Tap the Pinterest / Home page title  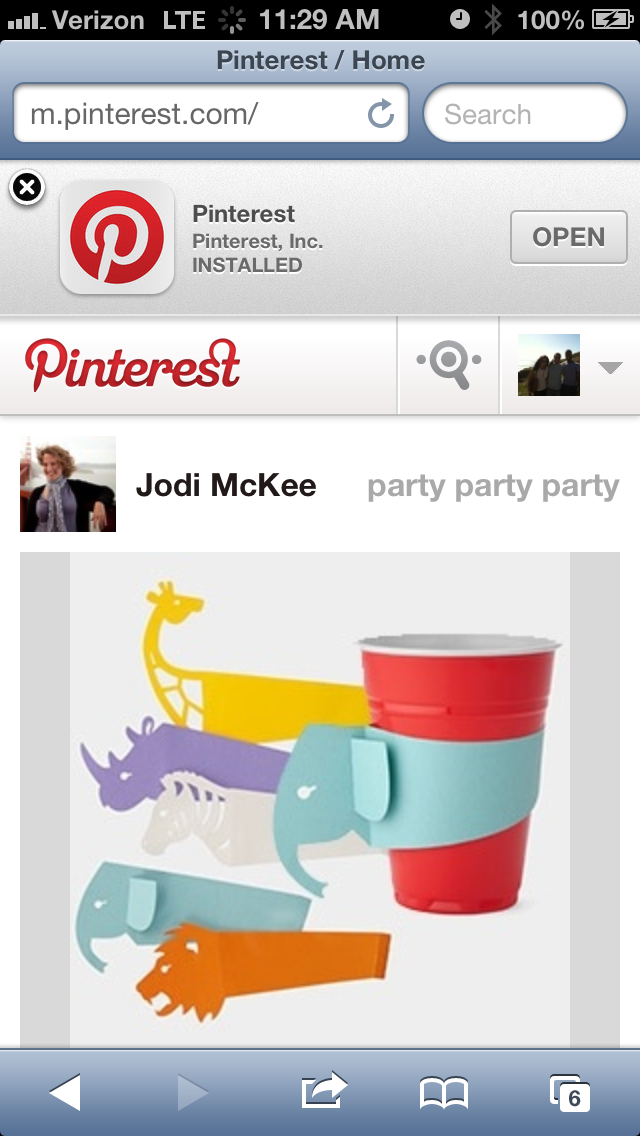click(x=320, y=60)
